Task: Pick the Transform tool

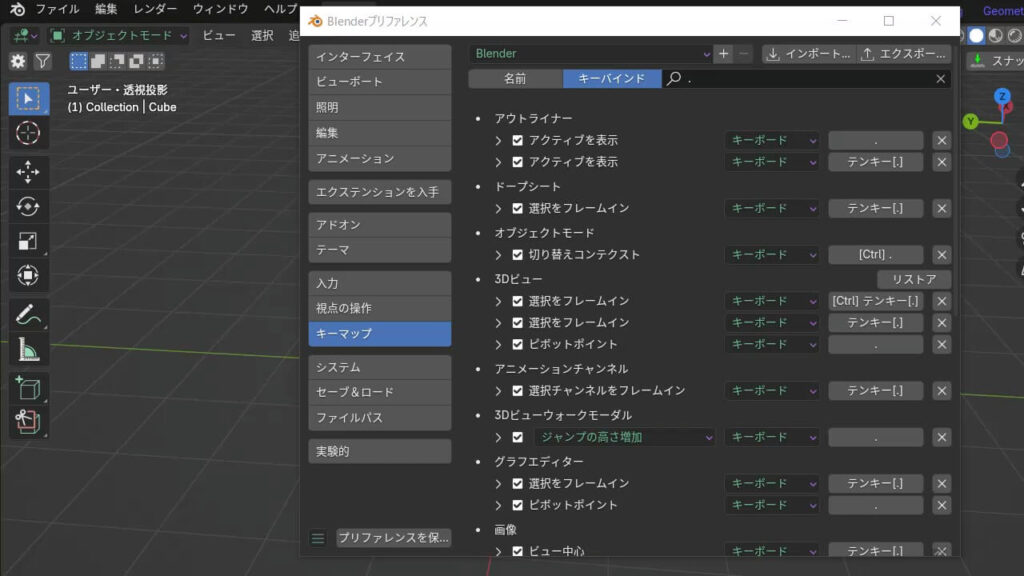Action: [x=28, y=276]
